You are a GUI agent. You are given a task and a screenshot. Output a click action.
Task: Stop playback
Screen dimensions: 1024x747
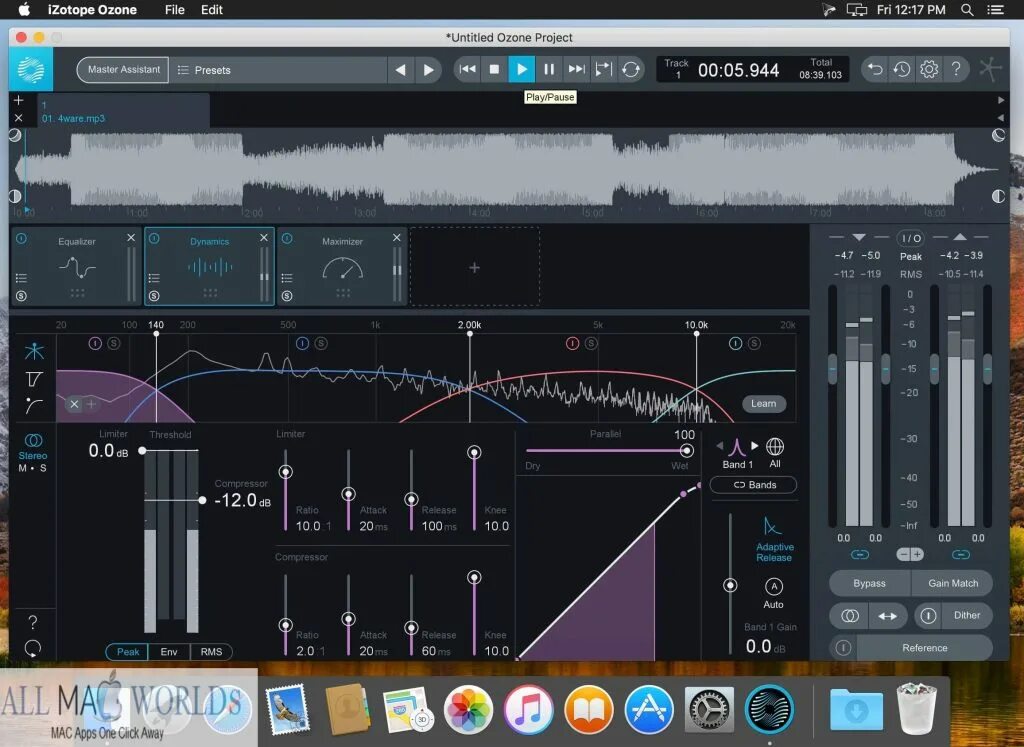click(x=494, y=69)
